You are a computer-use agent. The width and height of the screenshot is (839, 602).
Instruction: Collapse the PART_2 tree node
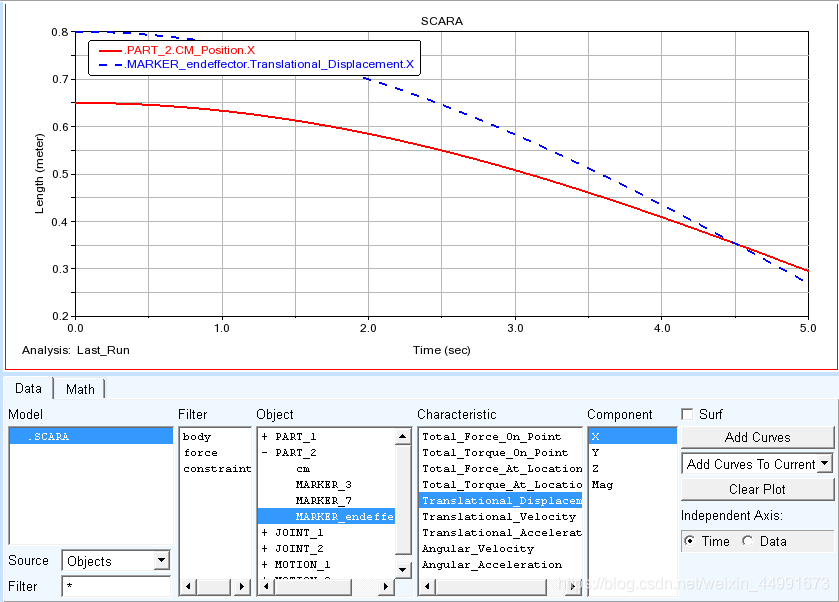[x=264, y=453]
